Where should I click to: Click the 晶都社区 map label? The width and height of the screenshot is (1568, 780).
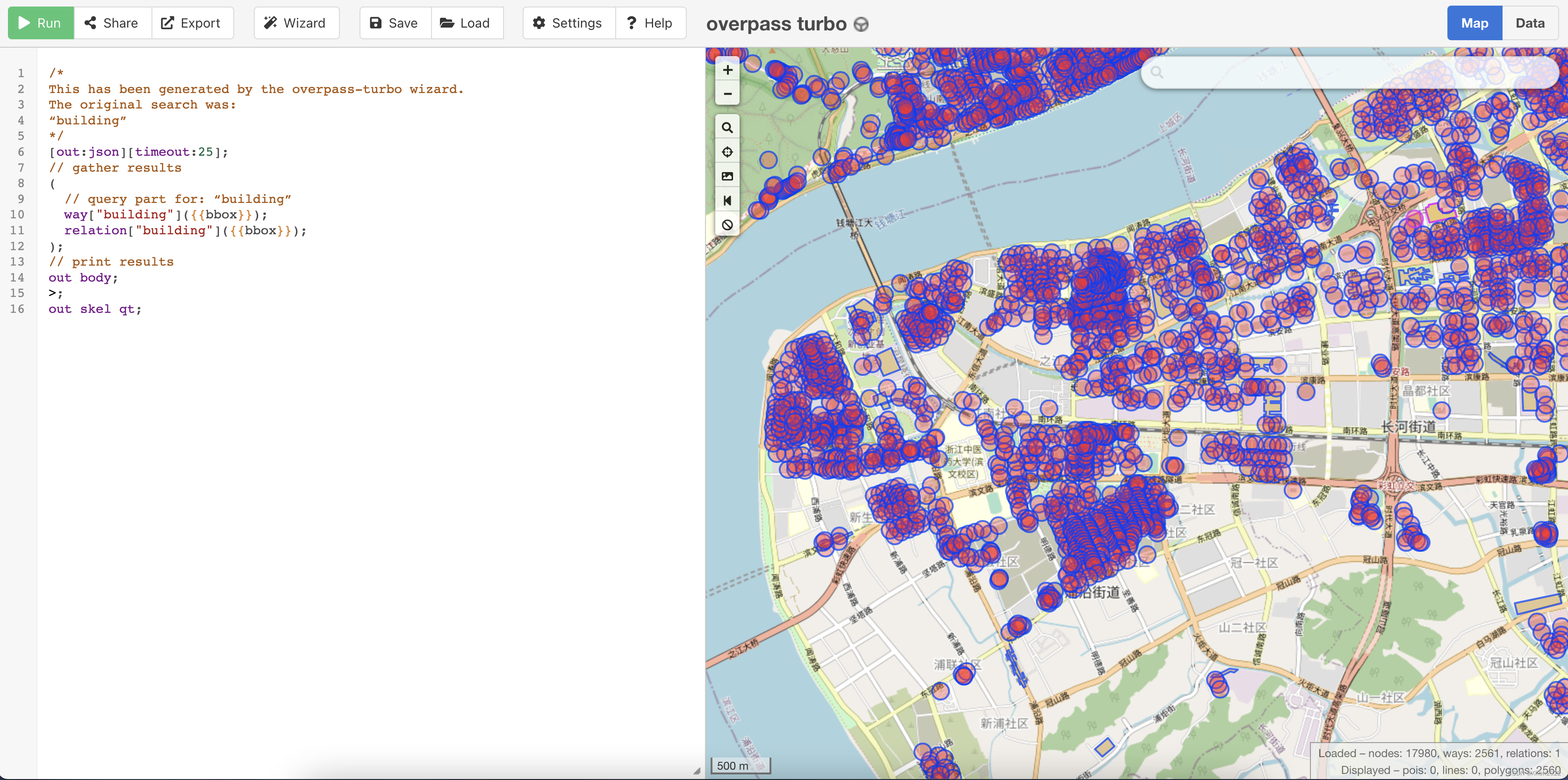(x=1426, y=390)
